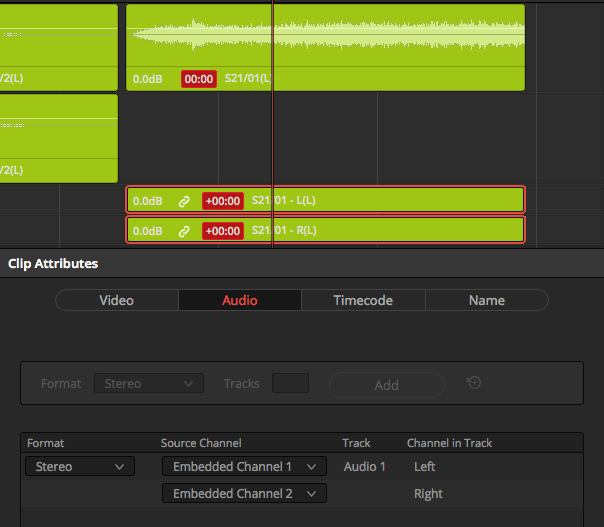Click the Track column header
Screen dimensions: 604x527
point(356,443)
